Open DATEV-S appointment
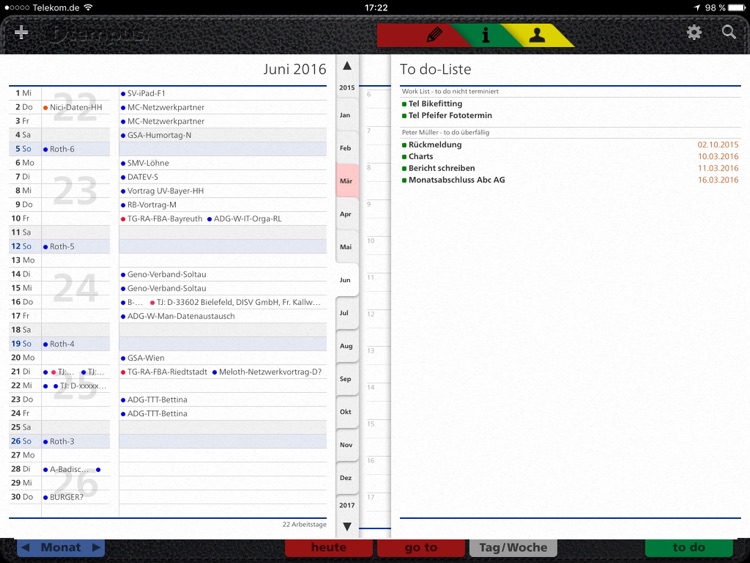This screenshot has height=563, width=750. pos(140,177)
